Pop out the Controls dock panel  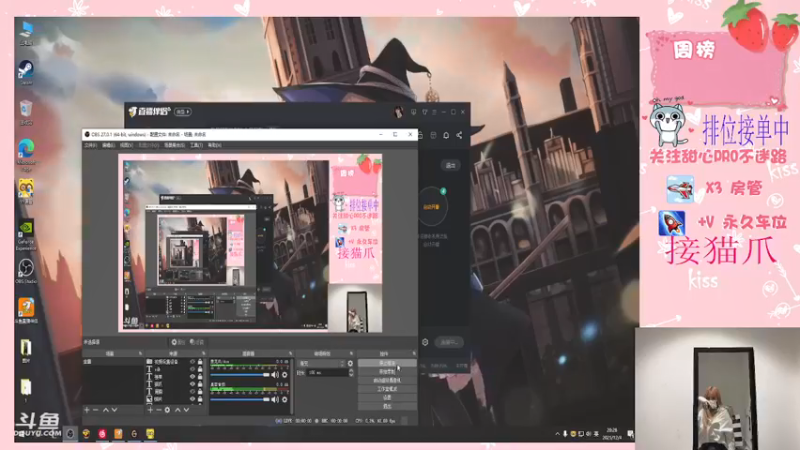pos(414,353)
